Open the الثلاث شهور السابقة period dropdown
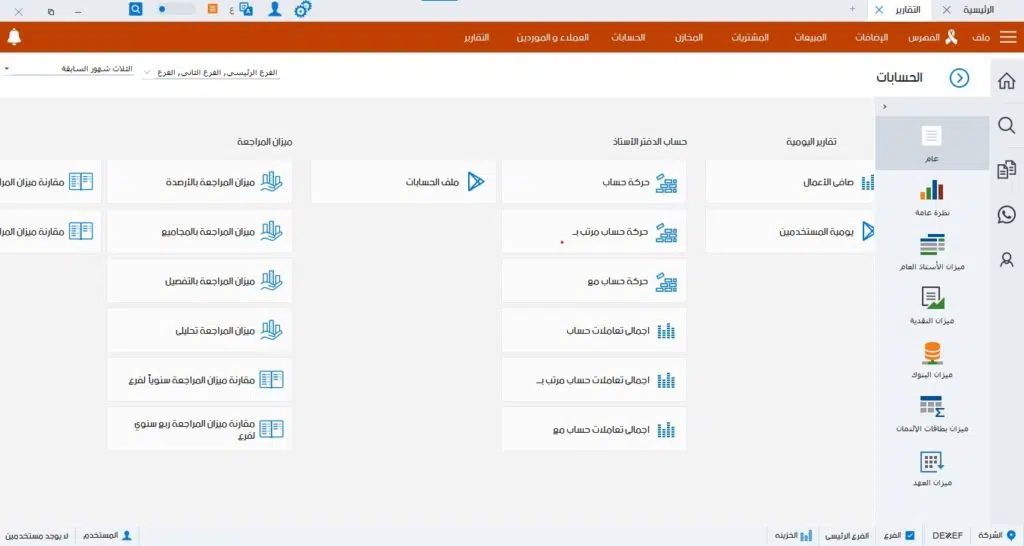Image resolution: width=1024 pixels, height=546 pixels. click(8, 69)
